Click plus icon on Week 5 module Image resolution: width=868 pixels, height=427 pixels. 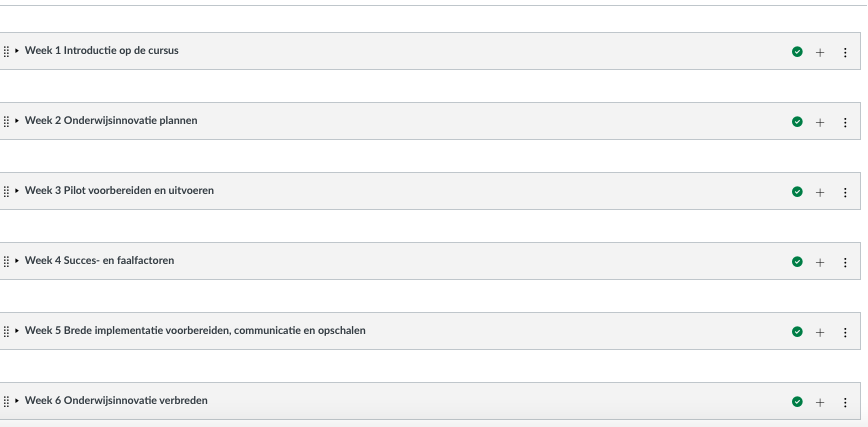820,331
